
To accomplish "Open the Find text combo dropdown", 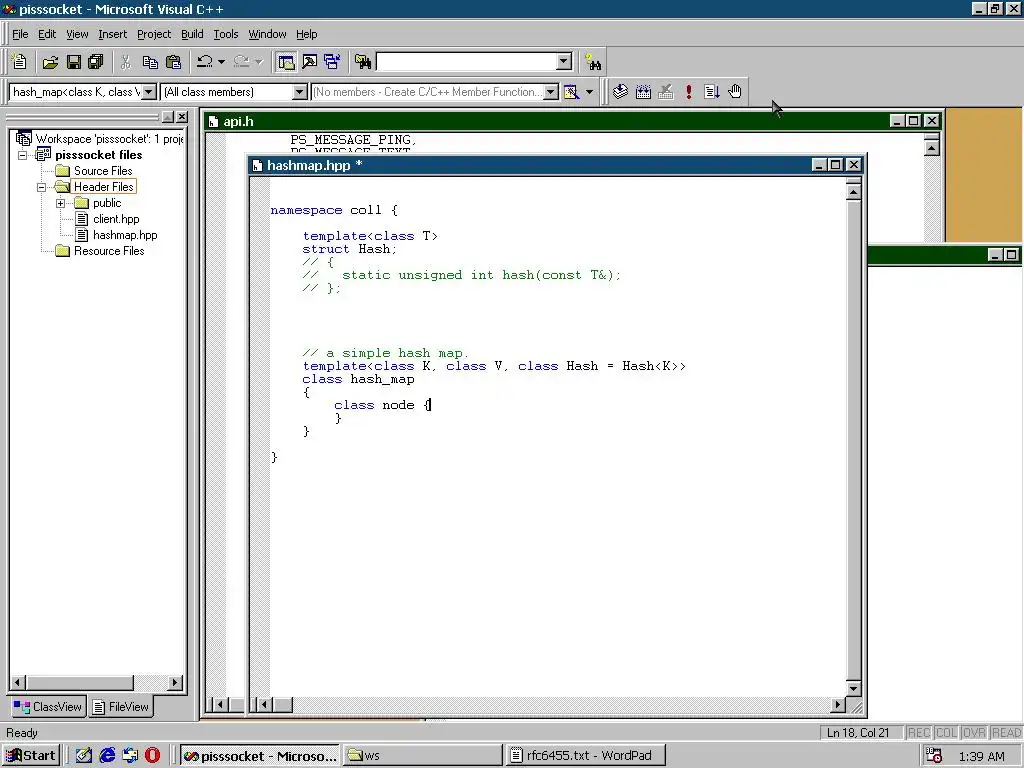I will (x=564, y=61).
